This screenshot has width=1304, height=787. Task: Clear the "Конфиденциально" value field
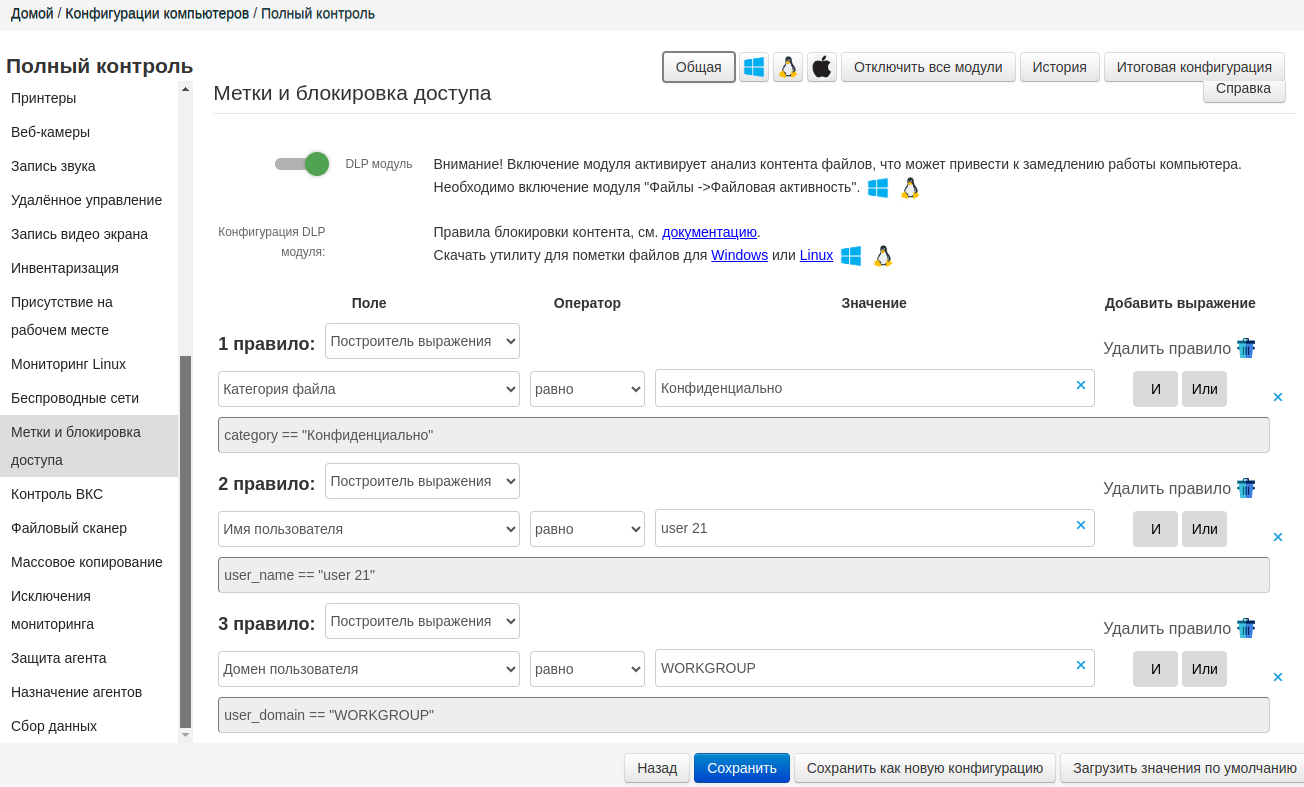[1080, 385]
